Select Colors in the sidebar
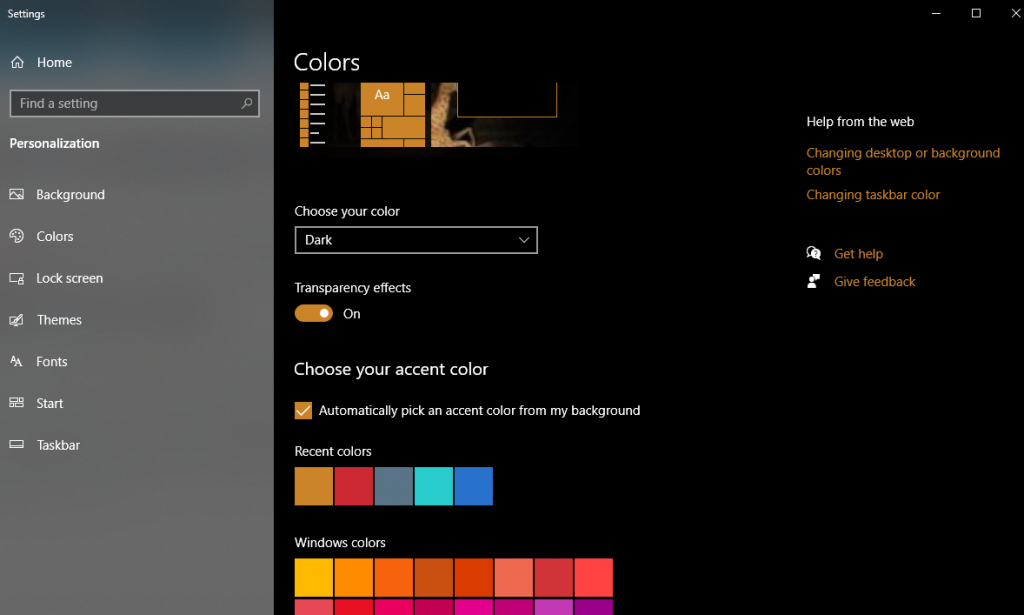This screenshot has height=615, width=1024. pos(55,236)
